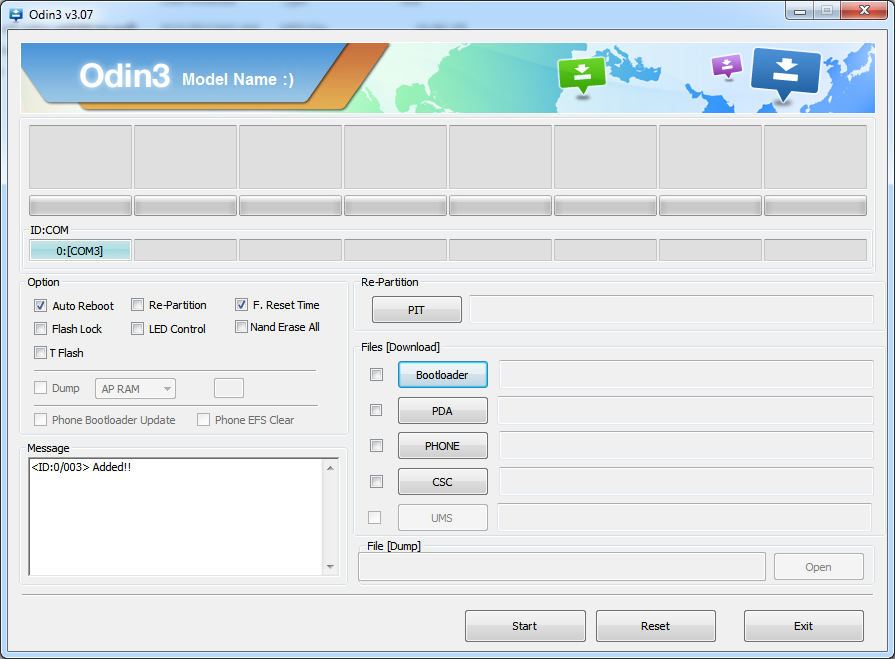
Task: Exit Odin3 with the Exit button
Action: [x=804, y=626]
